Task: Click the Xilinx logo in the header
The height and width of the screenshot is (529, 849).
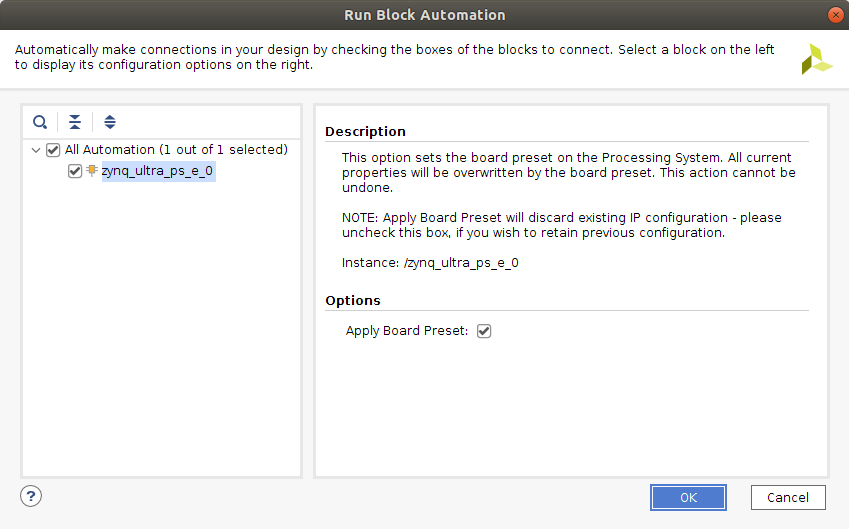Action: [x=816, y=59]
